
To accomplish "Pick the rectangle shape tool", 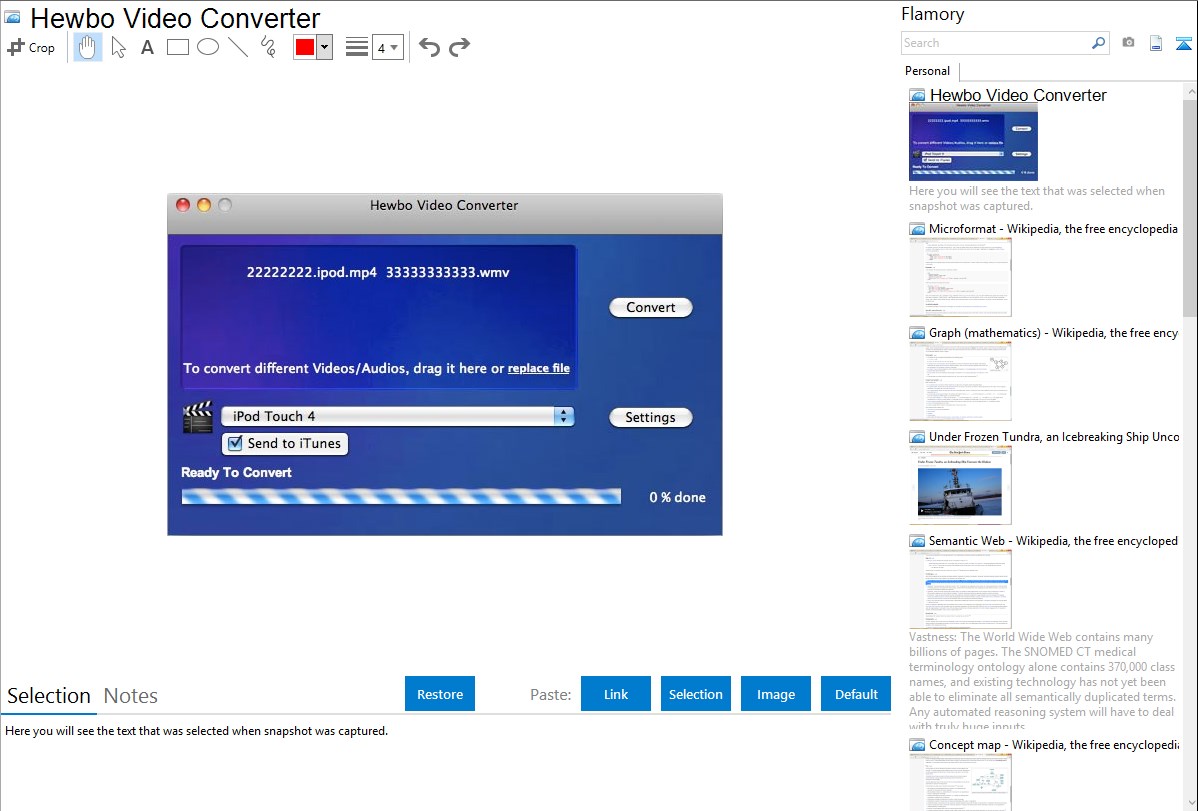I will point(177,47).
